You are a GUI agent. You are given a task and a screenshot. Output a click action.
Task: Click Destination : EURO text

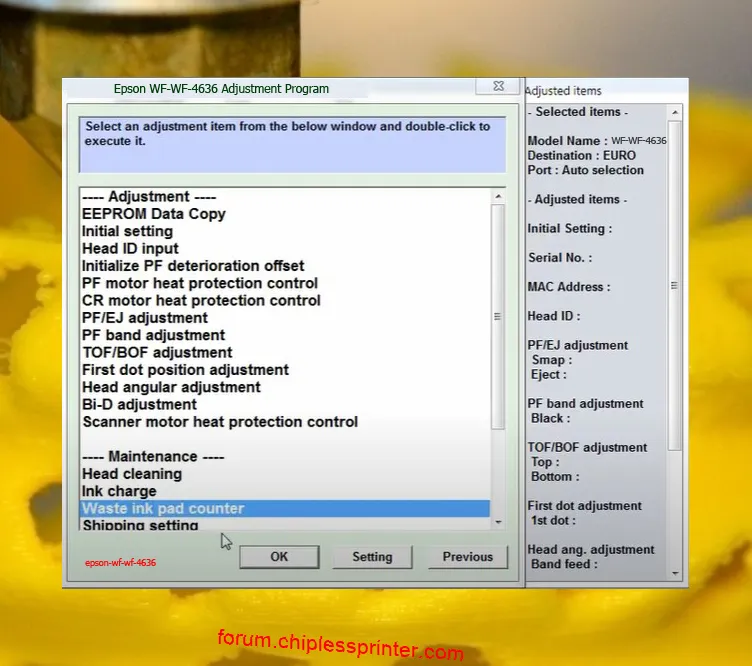coord(581,155)
